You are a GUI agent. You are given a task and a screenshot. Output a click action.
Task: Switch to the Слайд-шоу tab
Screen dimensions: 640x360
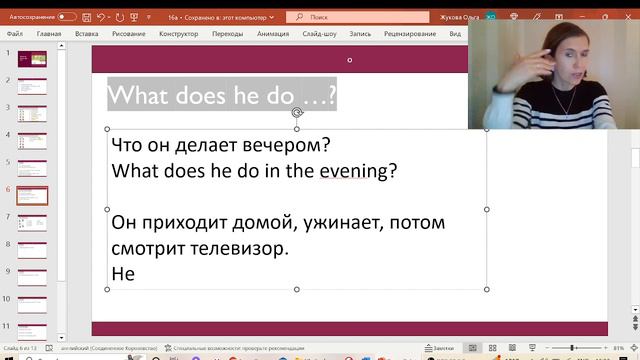tap(319, 34)
